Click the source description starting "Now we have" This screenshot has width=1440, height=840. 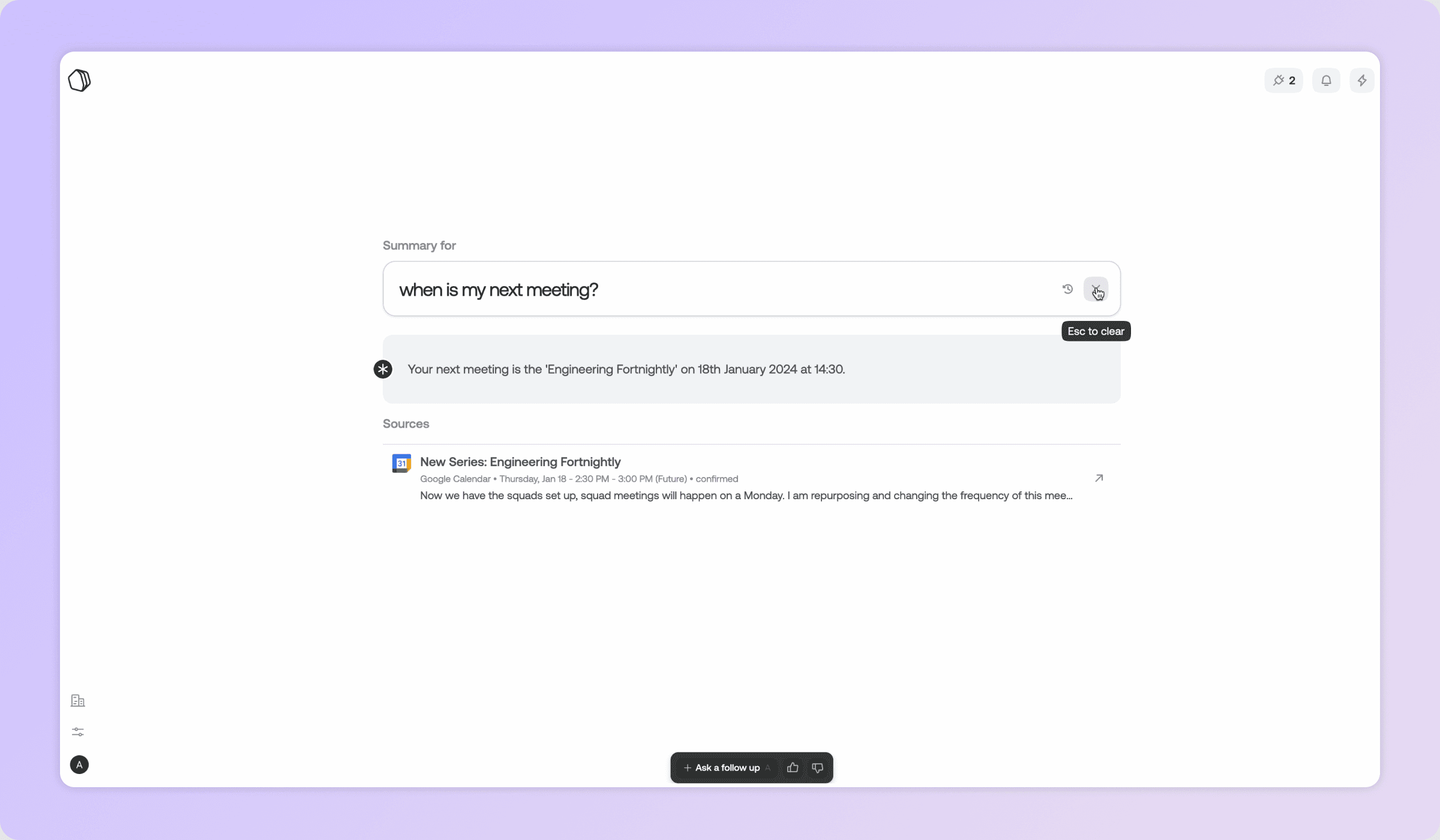(746, 496)
